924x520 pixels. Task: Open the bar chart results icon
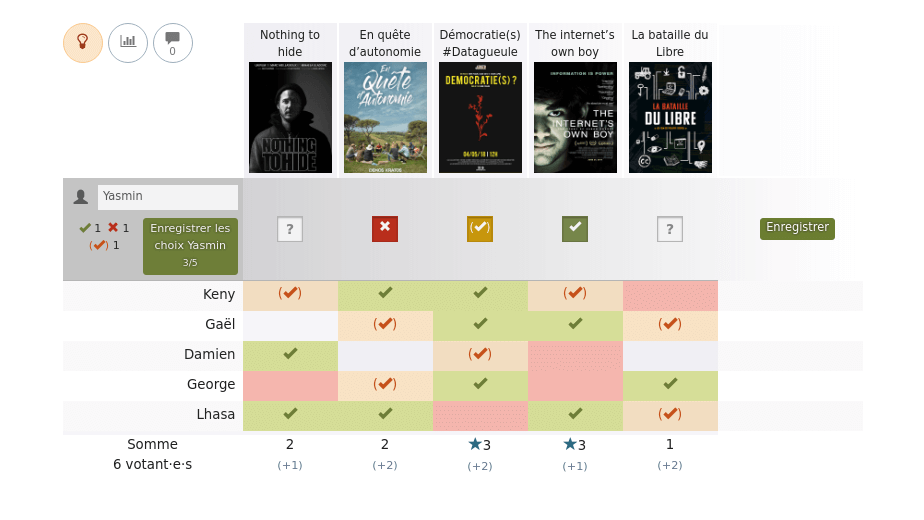tap(128, 43)
